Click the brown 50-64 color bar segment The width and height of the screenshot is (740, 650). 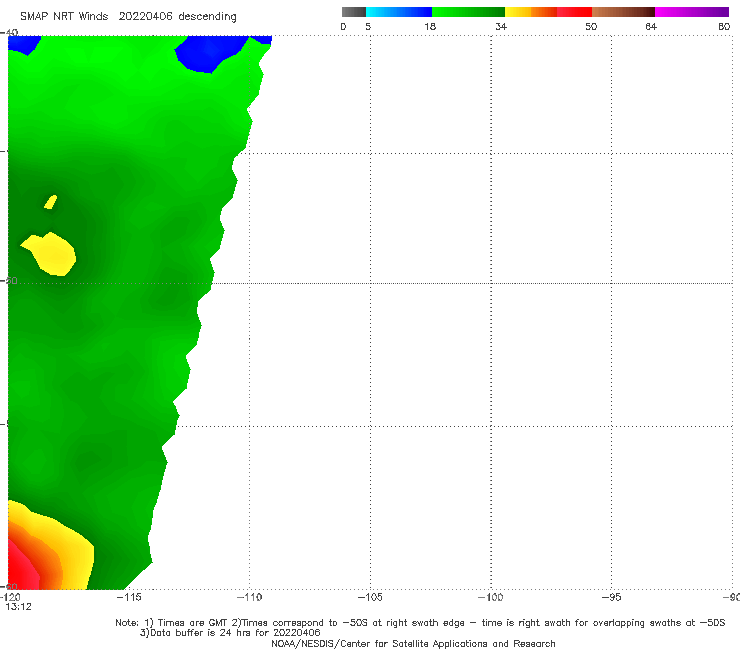623,12
